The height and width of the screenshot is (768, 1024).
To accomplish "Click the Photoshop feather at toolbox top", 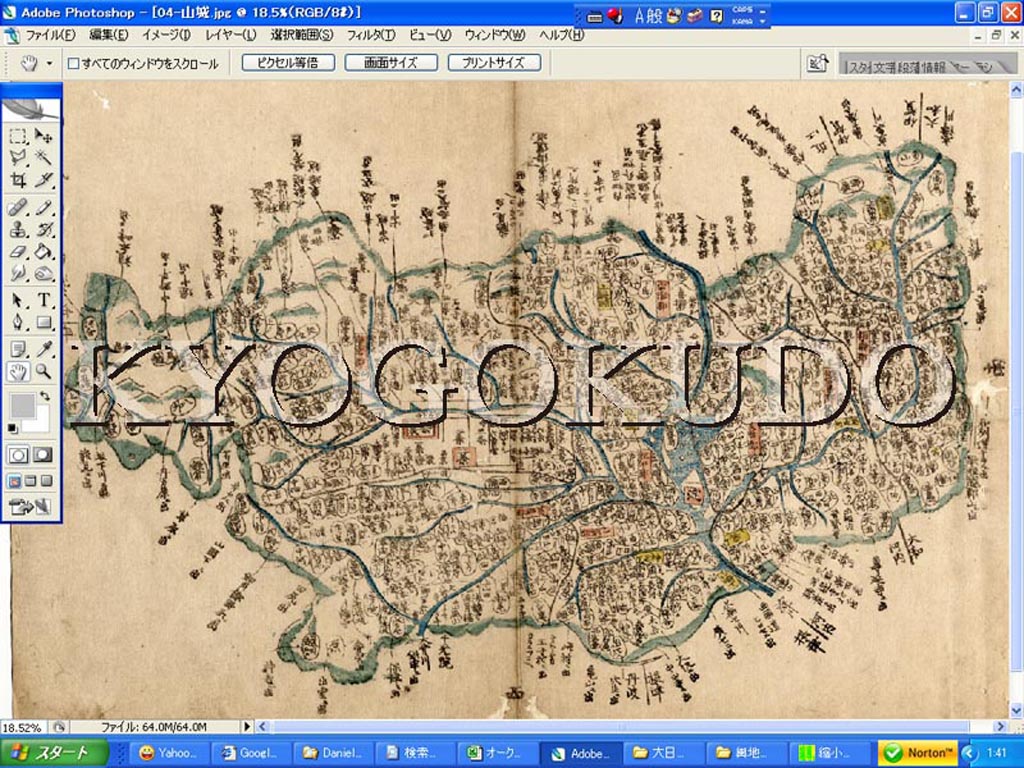I will pos(31,108).
